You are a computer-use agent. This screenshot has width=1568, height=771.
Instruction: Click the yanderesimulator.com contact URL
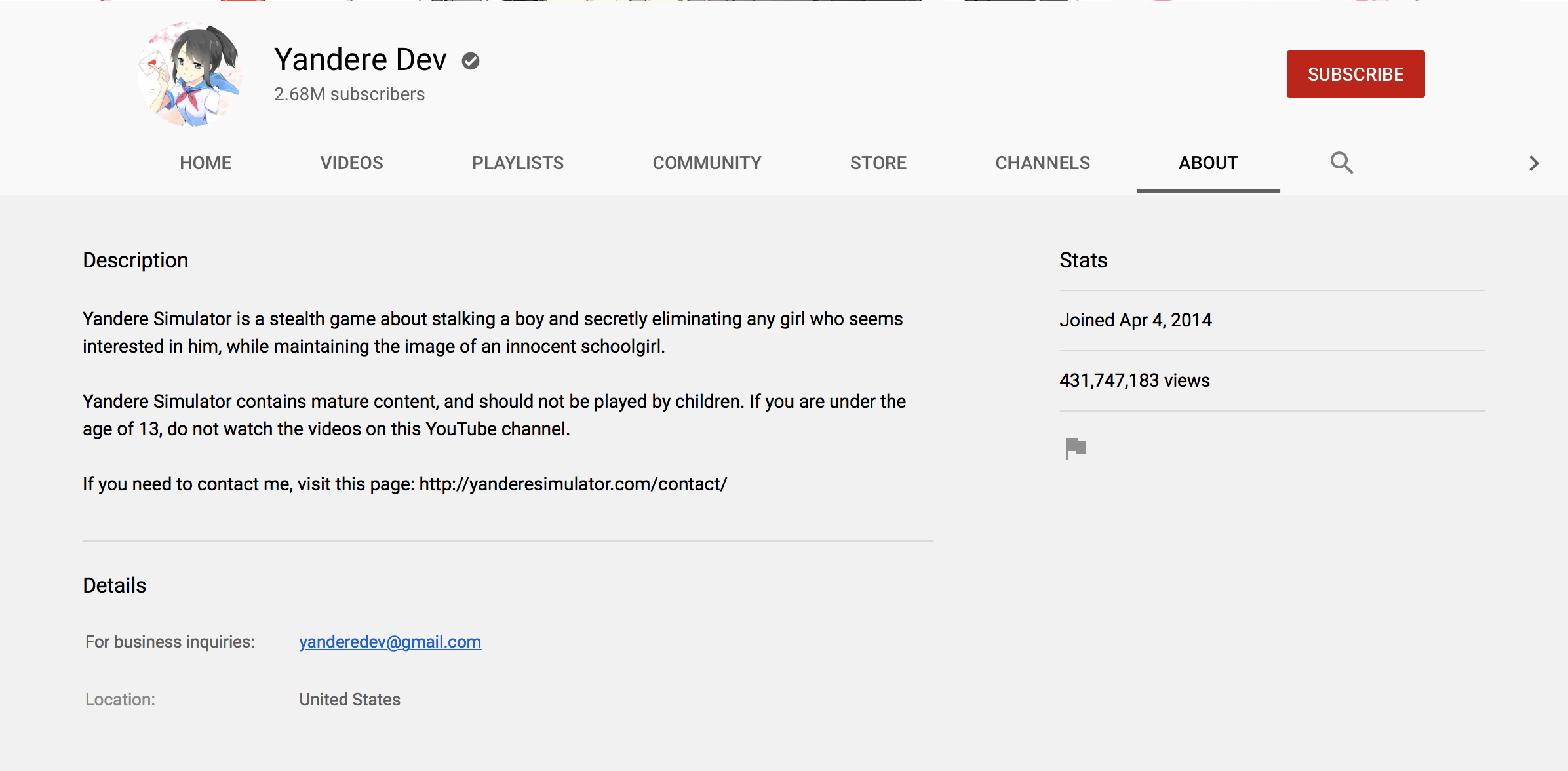573,484
